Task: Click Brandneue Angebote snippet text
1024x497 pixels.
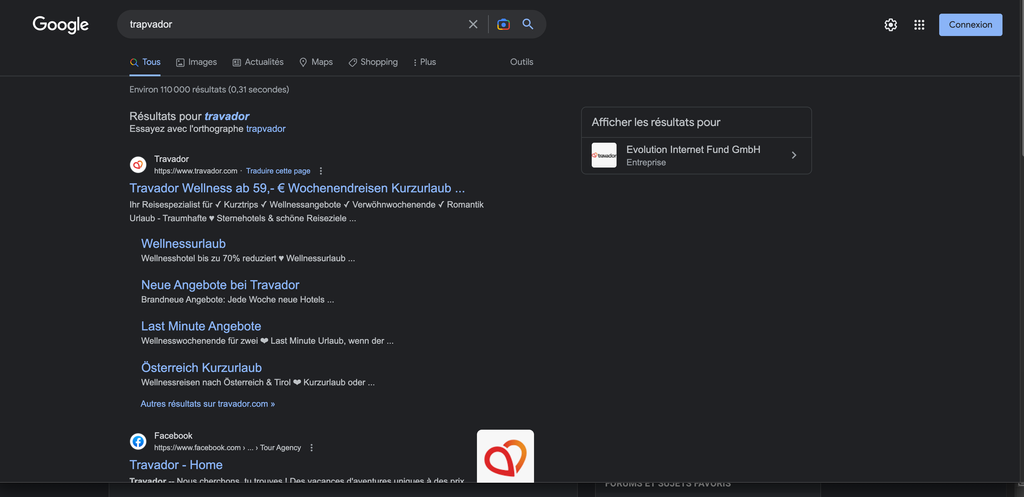Action: 238,300
